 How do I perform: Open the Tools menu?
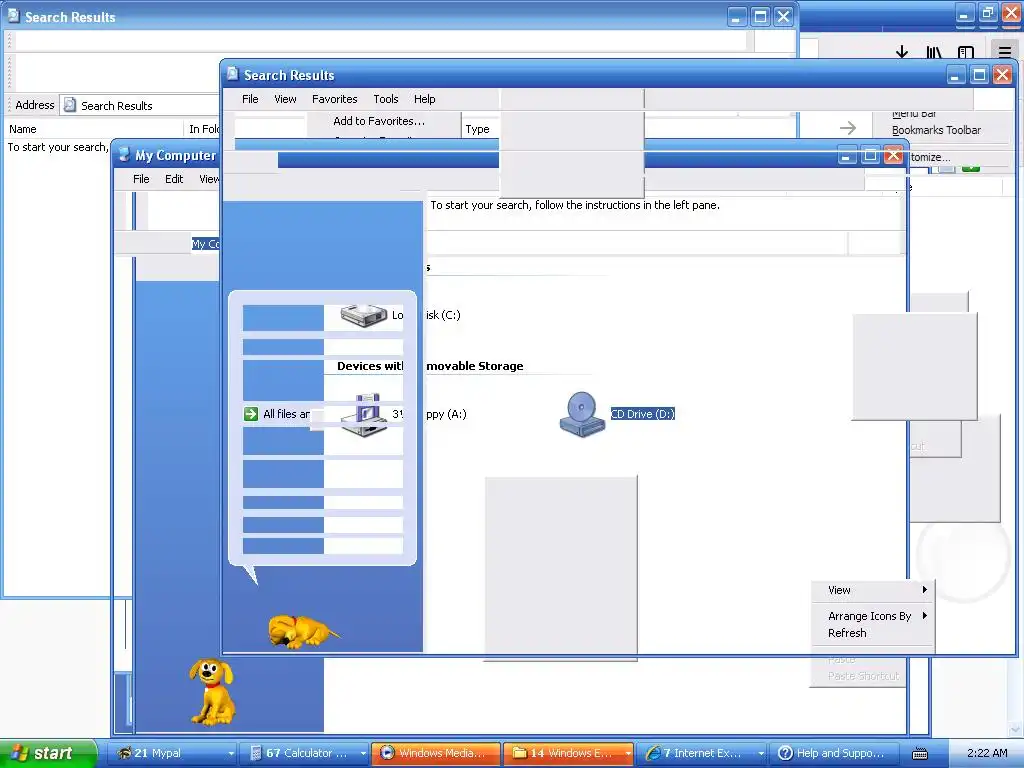[x=386, y=99]
